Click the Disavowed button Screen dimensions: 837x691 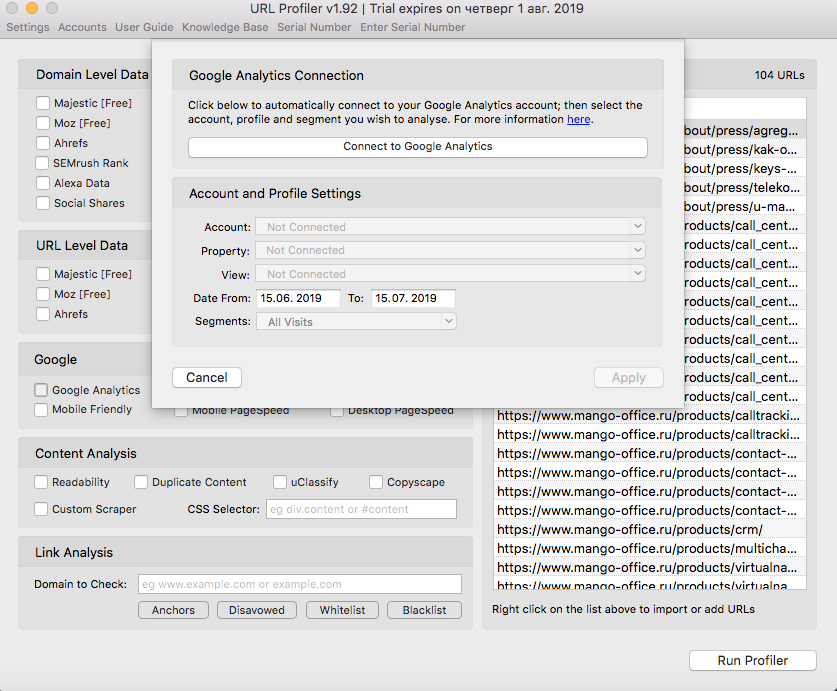click(x=257, y=610)
